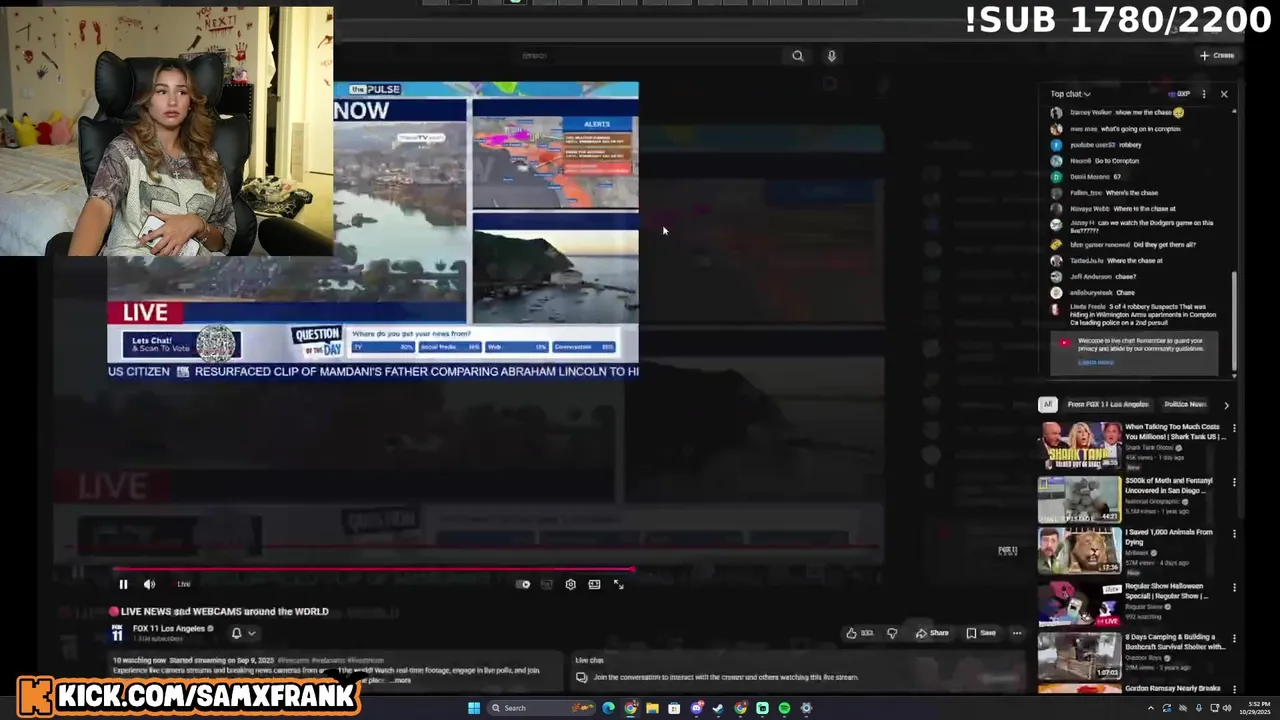Open video player settings gear
This screenshot has height=720, width=1280.
point(570,584)
